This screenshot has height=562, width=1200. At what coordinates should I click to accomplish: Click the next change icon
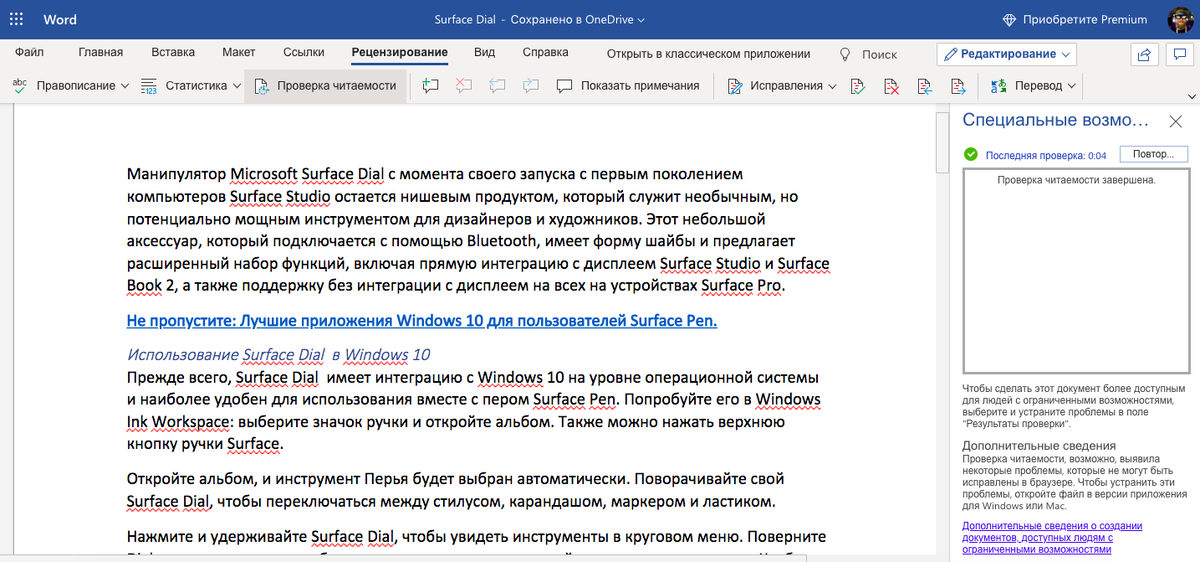(x=957, y=86)
